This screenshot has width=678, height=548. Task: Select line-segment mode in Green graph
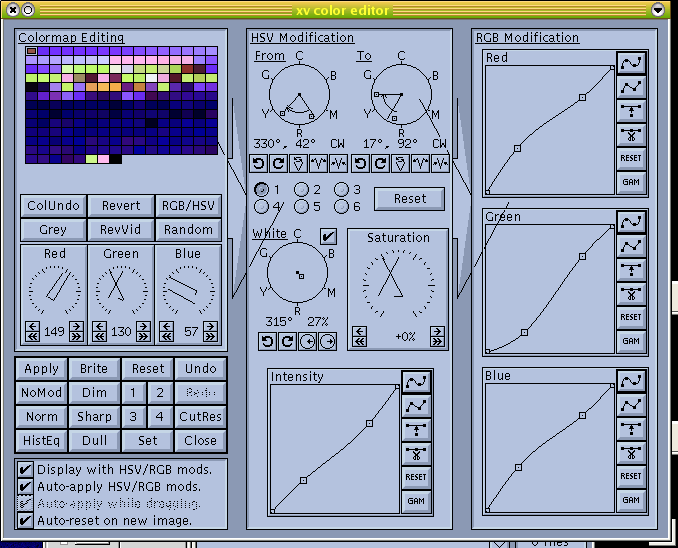631,246
